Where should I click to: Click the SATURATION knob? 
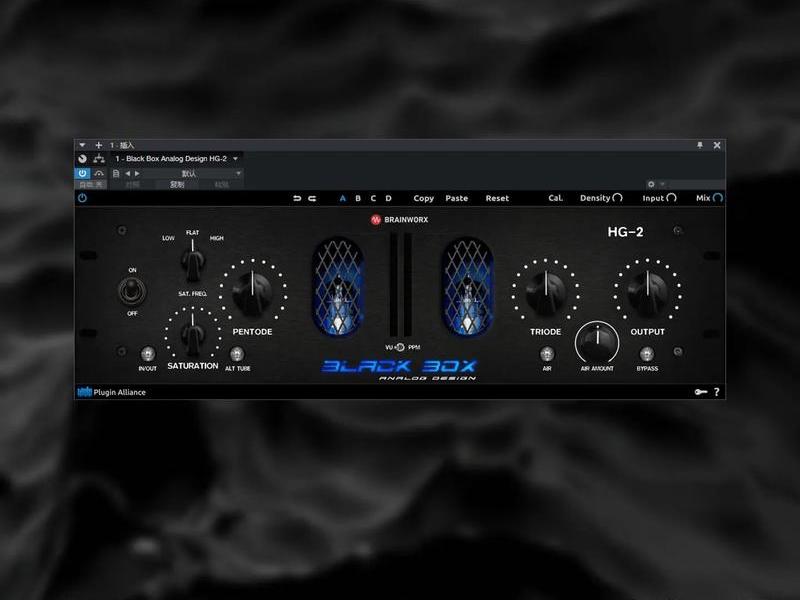coord(193,335)
